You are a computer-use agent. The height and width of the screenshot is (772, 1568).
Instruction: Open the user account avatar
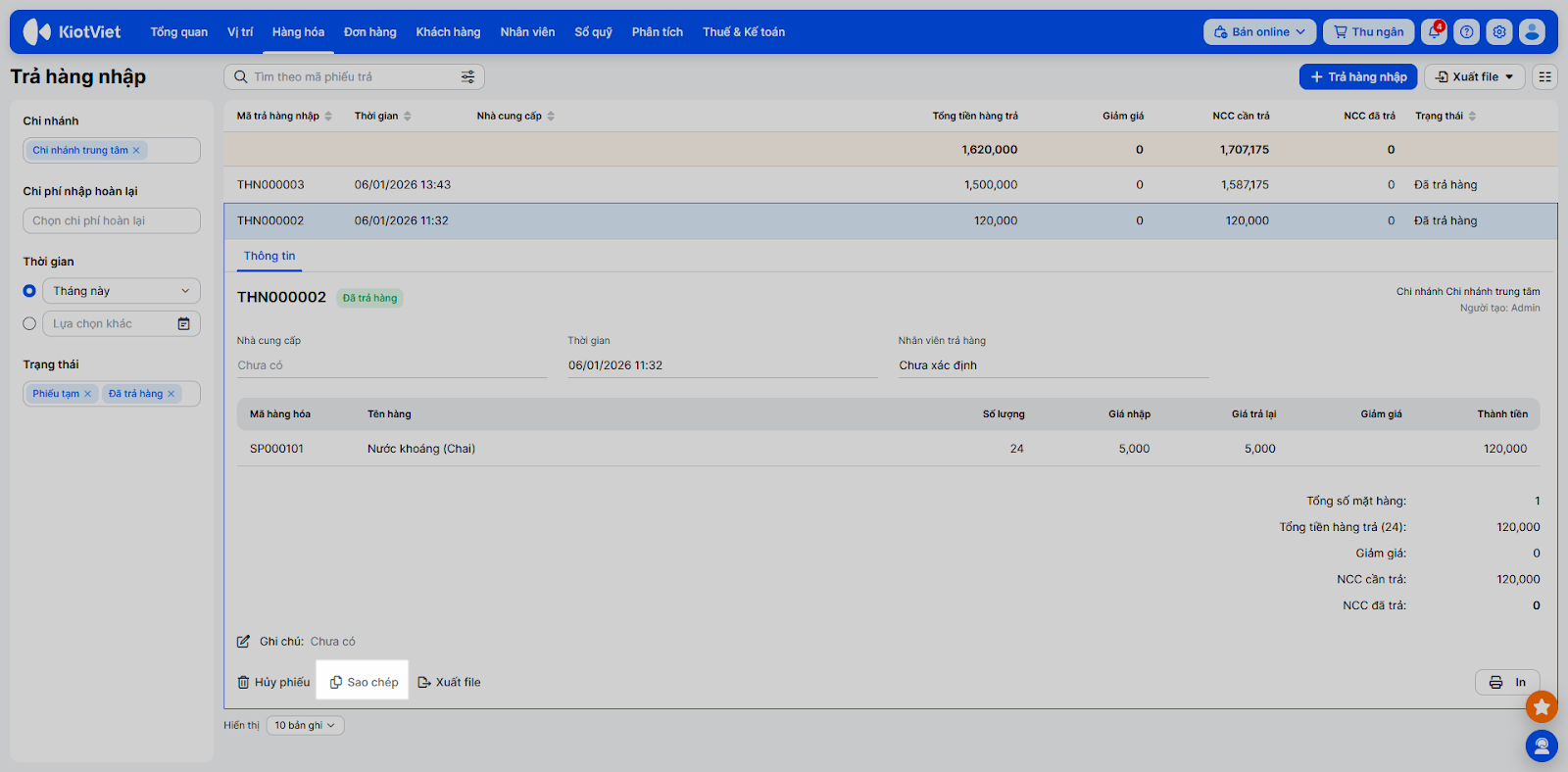(1532, 32)
